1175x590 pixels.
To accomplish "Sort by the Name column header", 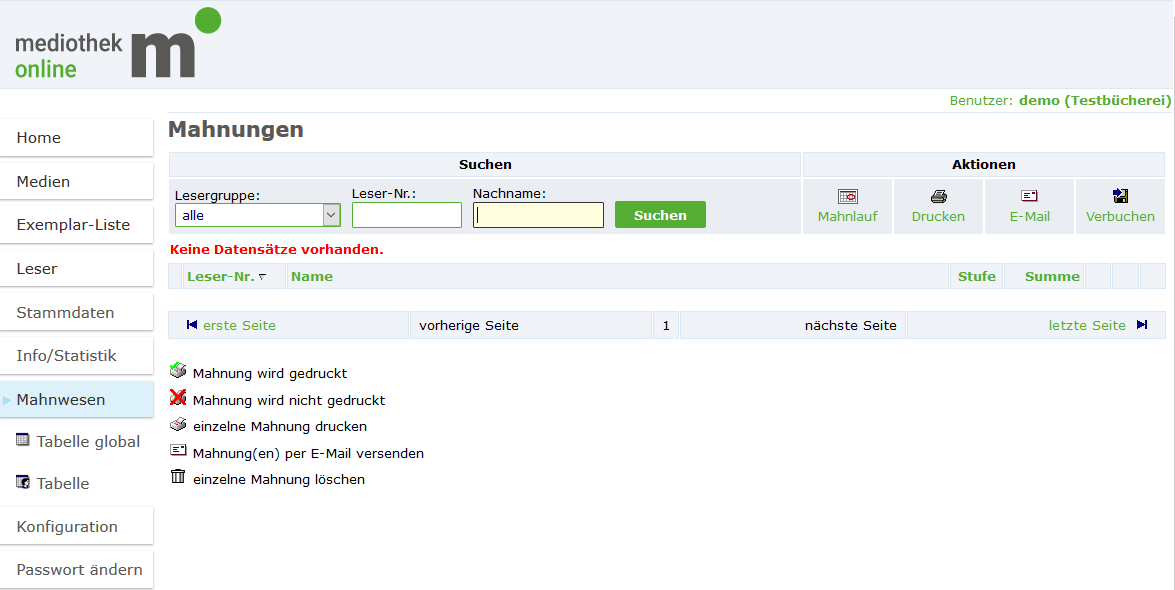I will coord(312,276).
